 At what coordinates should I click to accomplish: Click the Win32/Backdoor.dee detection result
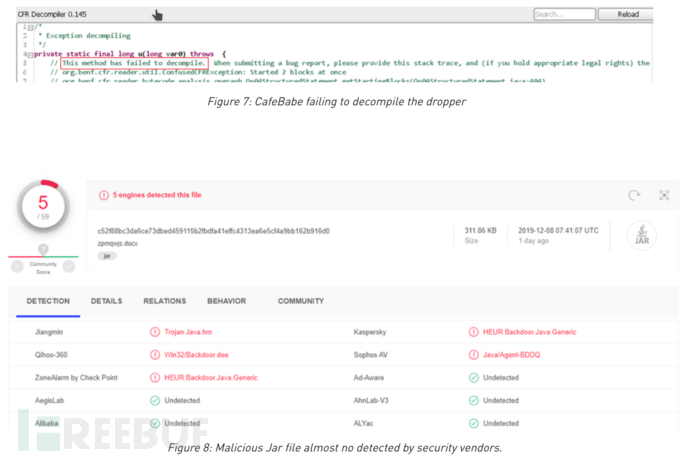(196, 355)
